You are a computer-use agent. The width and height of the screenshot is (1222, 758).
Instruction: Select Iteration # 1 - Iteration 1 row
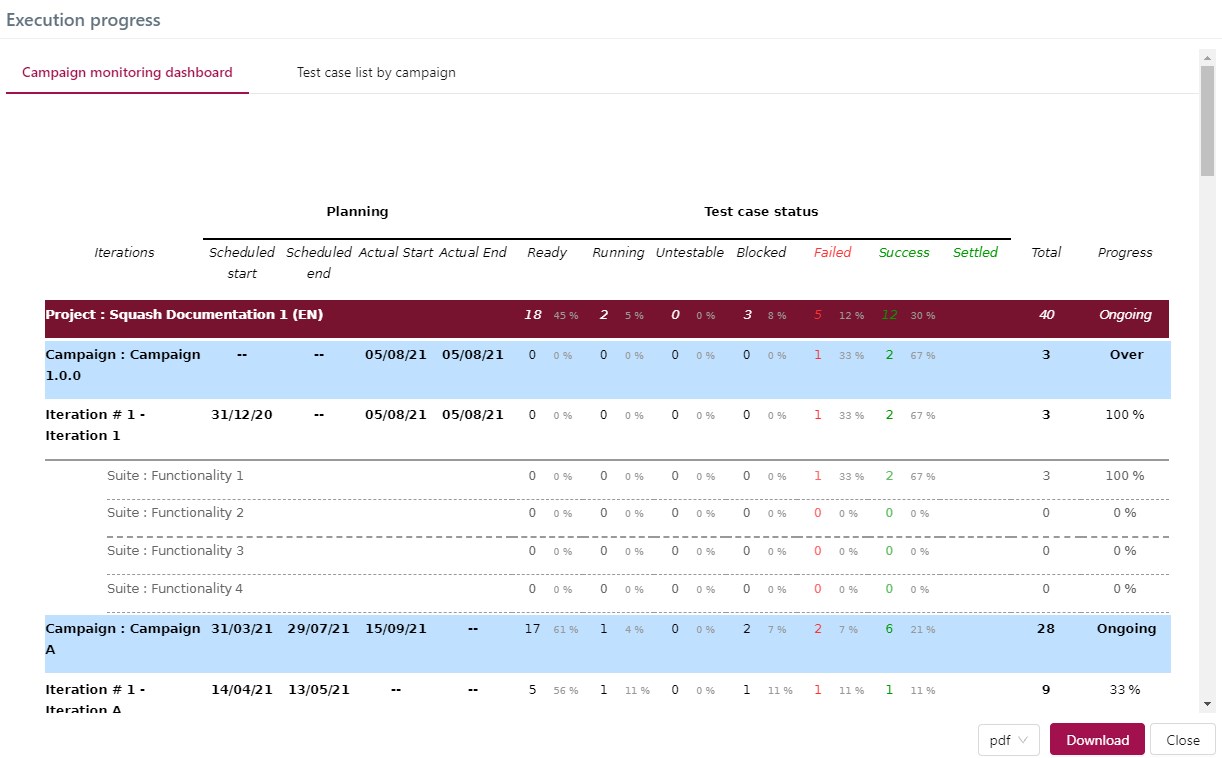coord(95,425)
